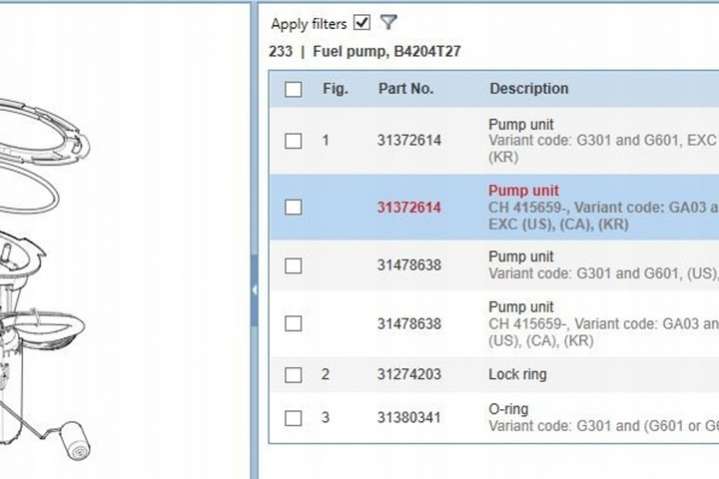The width and height of the screenshot is (719, 479).
Task: Collapse diagram panel using splitter arrow
Action: pyautogui.click(x=254, y=289)
